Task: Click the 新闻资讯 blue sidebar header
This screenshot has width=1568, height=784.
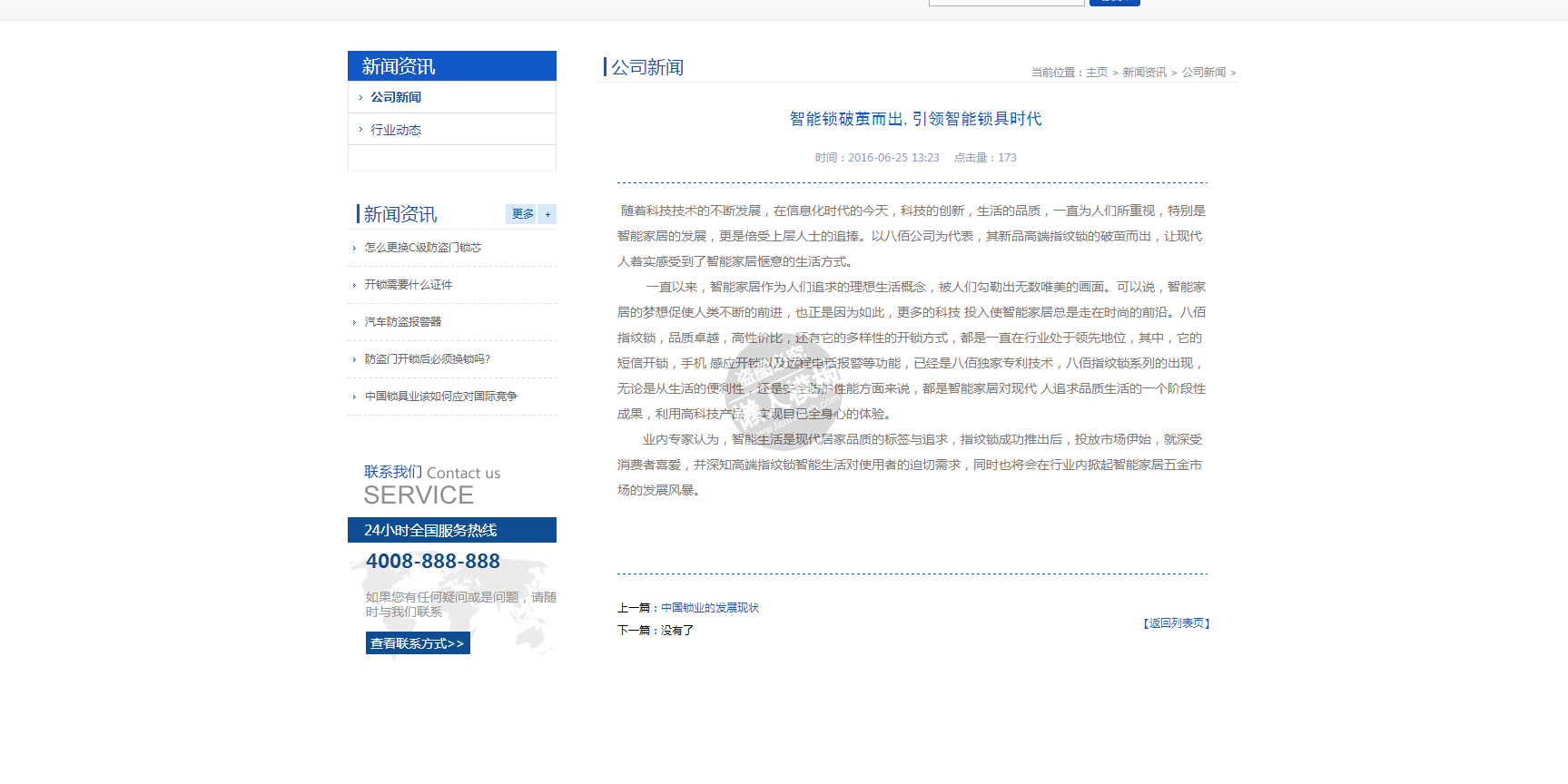Action: pos(452,66)
